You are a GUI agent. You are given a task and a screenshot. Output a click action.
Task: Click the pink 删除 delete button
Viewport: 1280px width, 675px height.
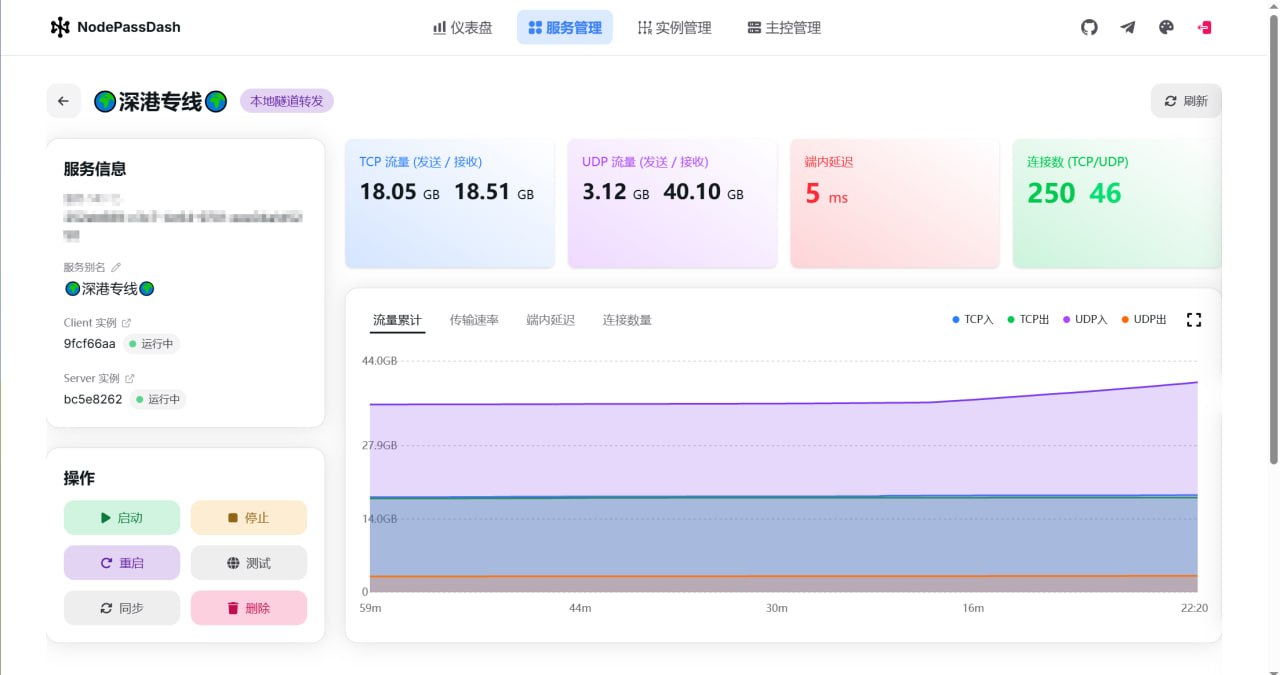pyautogui.click(x=249, y=608)
